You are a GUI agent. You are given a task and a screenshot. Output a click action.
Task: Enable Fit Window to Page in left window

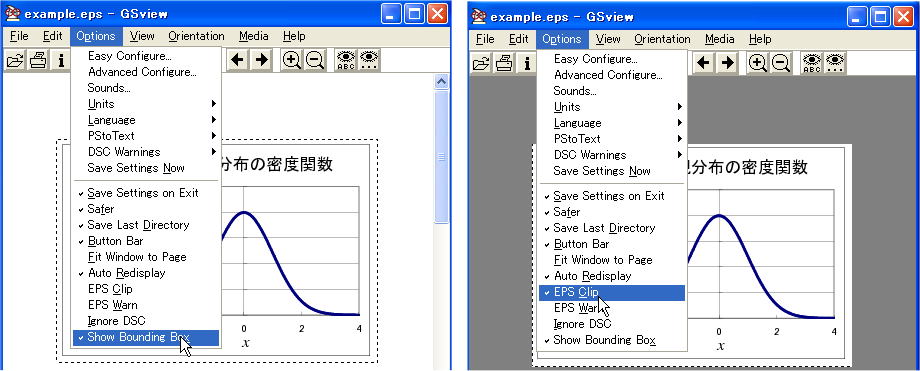146,257
